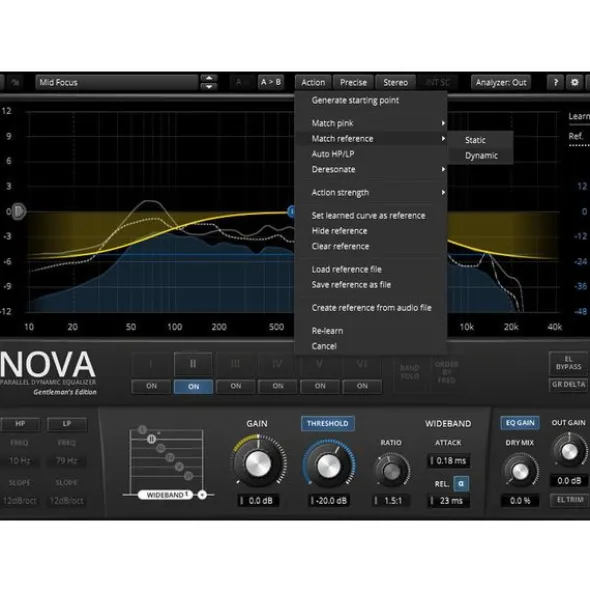Select band II node in threshold graph
The image size is (590, 591).
[151, 439]
